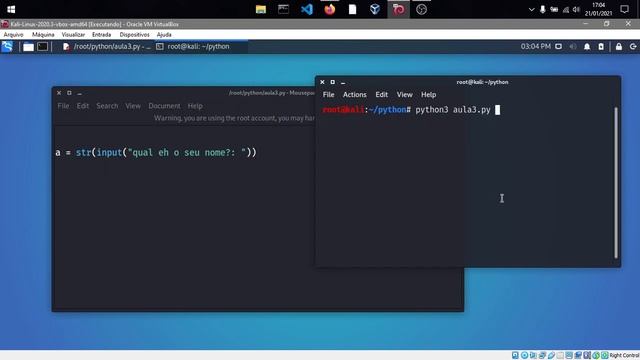Open Actions menu in terminal
The image size is (640, 360).
click(355, 95)
